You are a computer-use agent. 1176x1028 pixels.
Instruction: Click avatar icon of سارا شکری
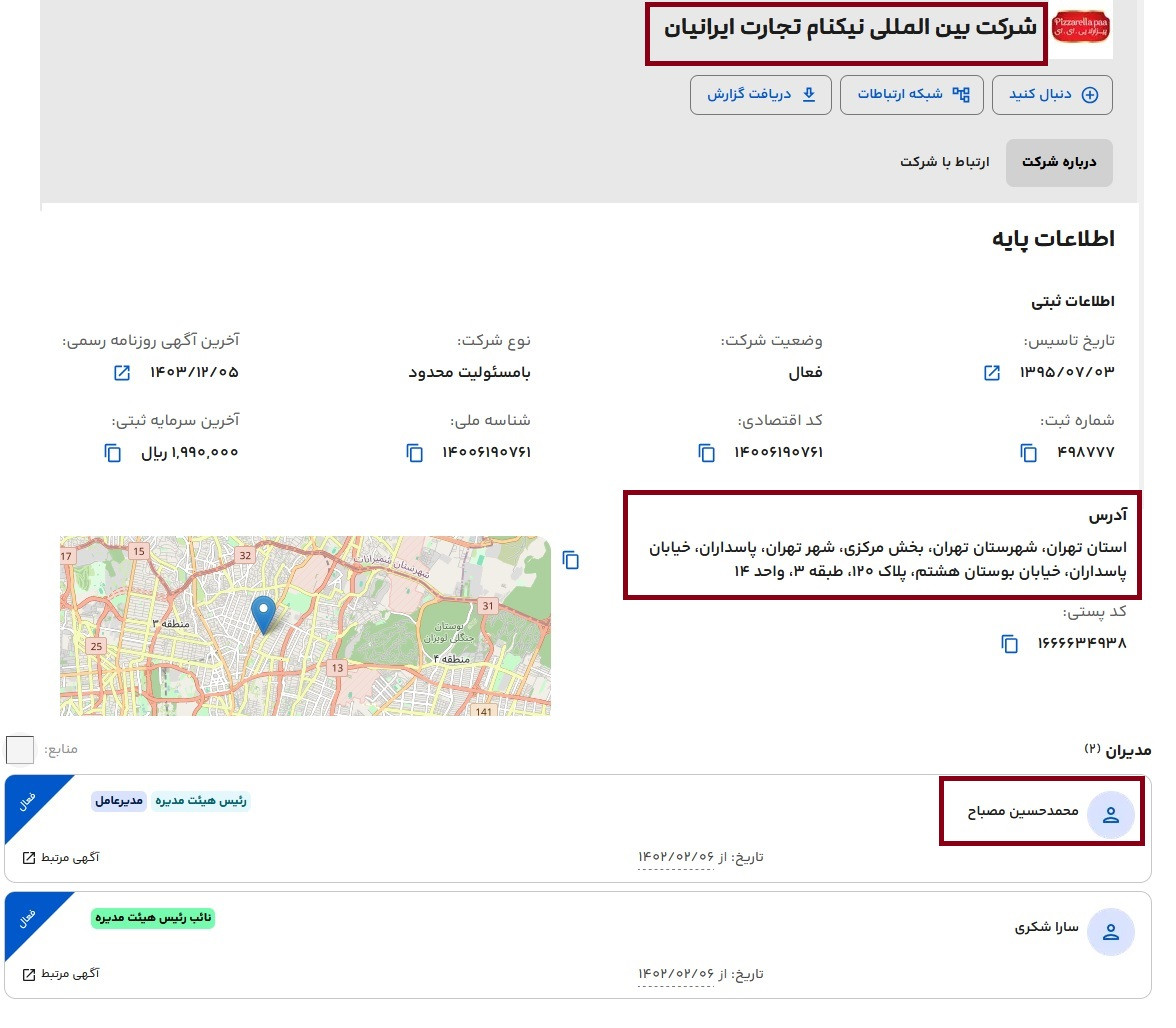[1110, 931]
